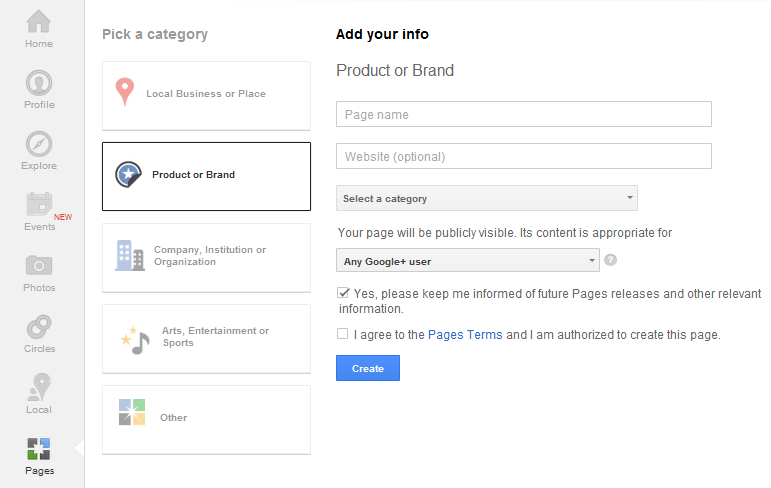Click the Add your info heading
Viewport: 771px width, 488px height.
tap(382, 34)
